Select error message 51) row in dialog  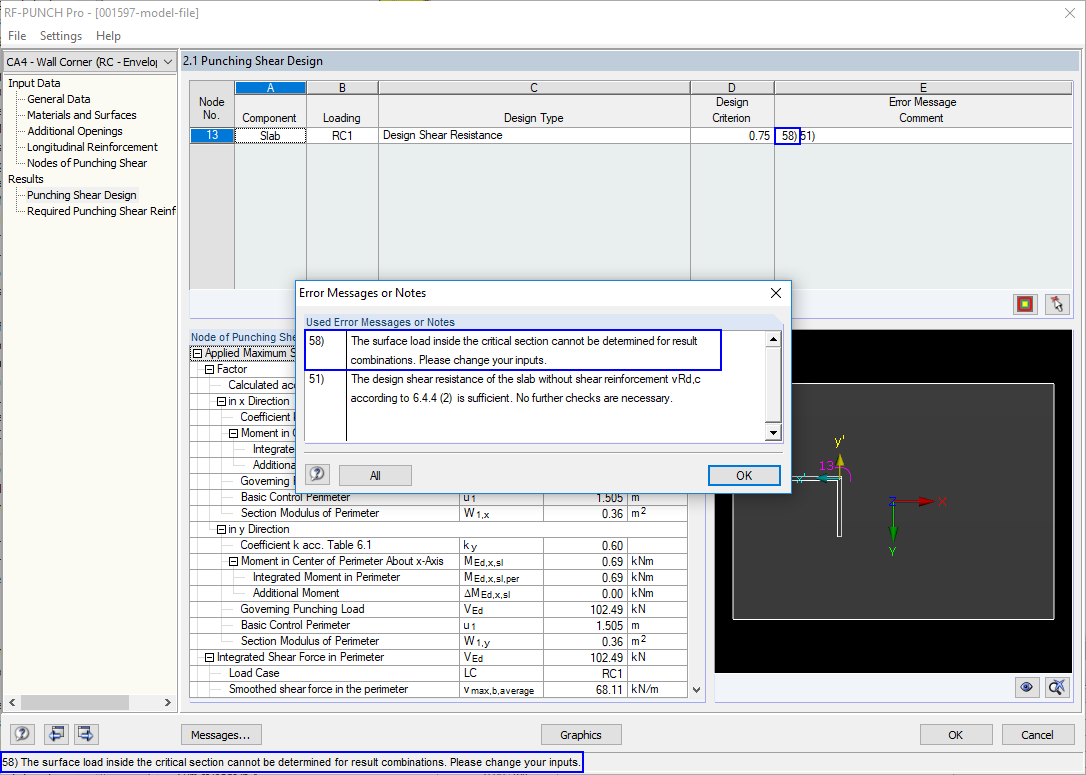535,389
